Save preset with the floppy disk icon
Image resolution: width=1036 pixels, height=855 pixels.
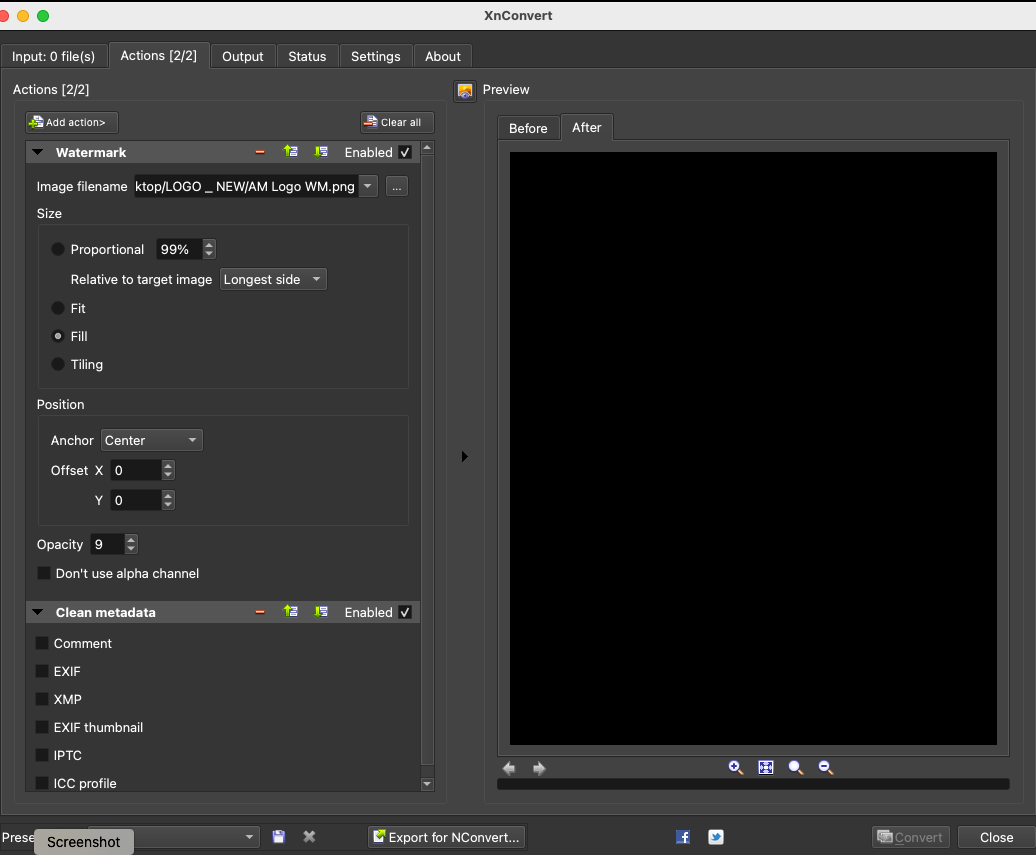279,837
